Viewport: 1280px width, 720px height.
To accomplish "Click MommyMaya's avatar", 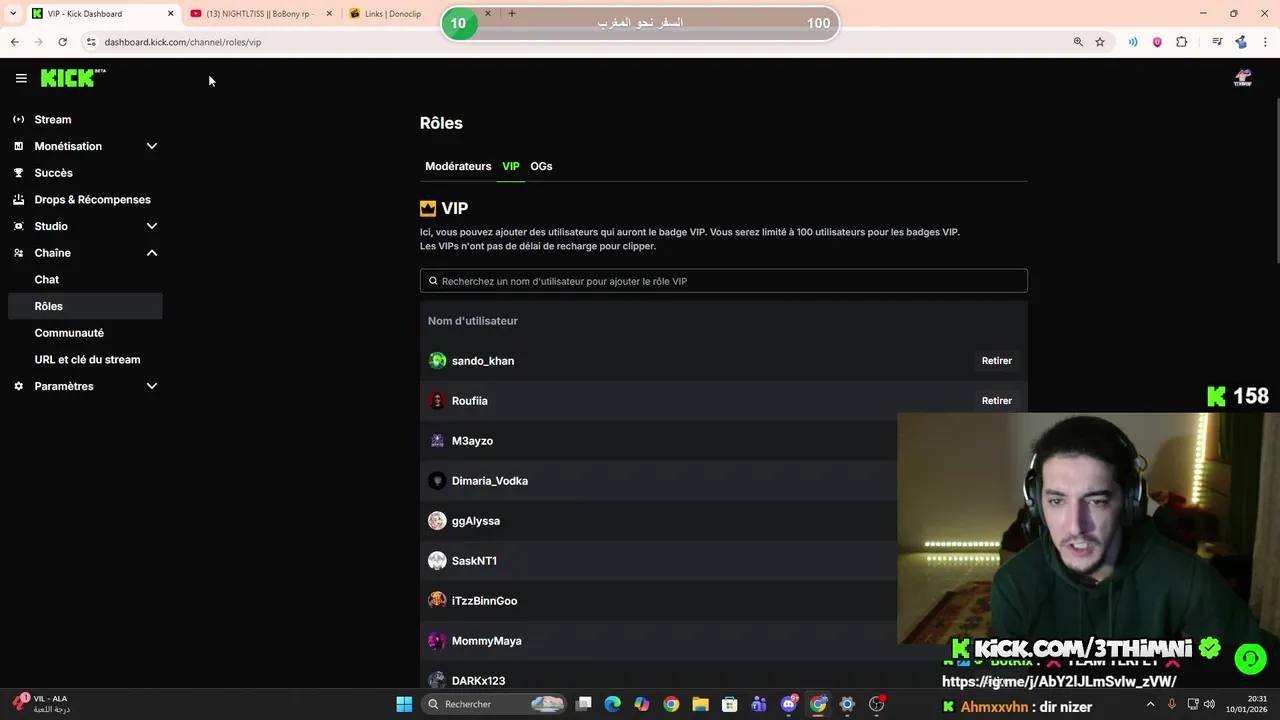I will (x=437, y=640).
